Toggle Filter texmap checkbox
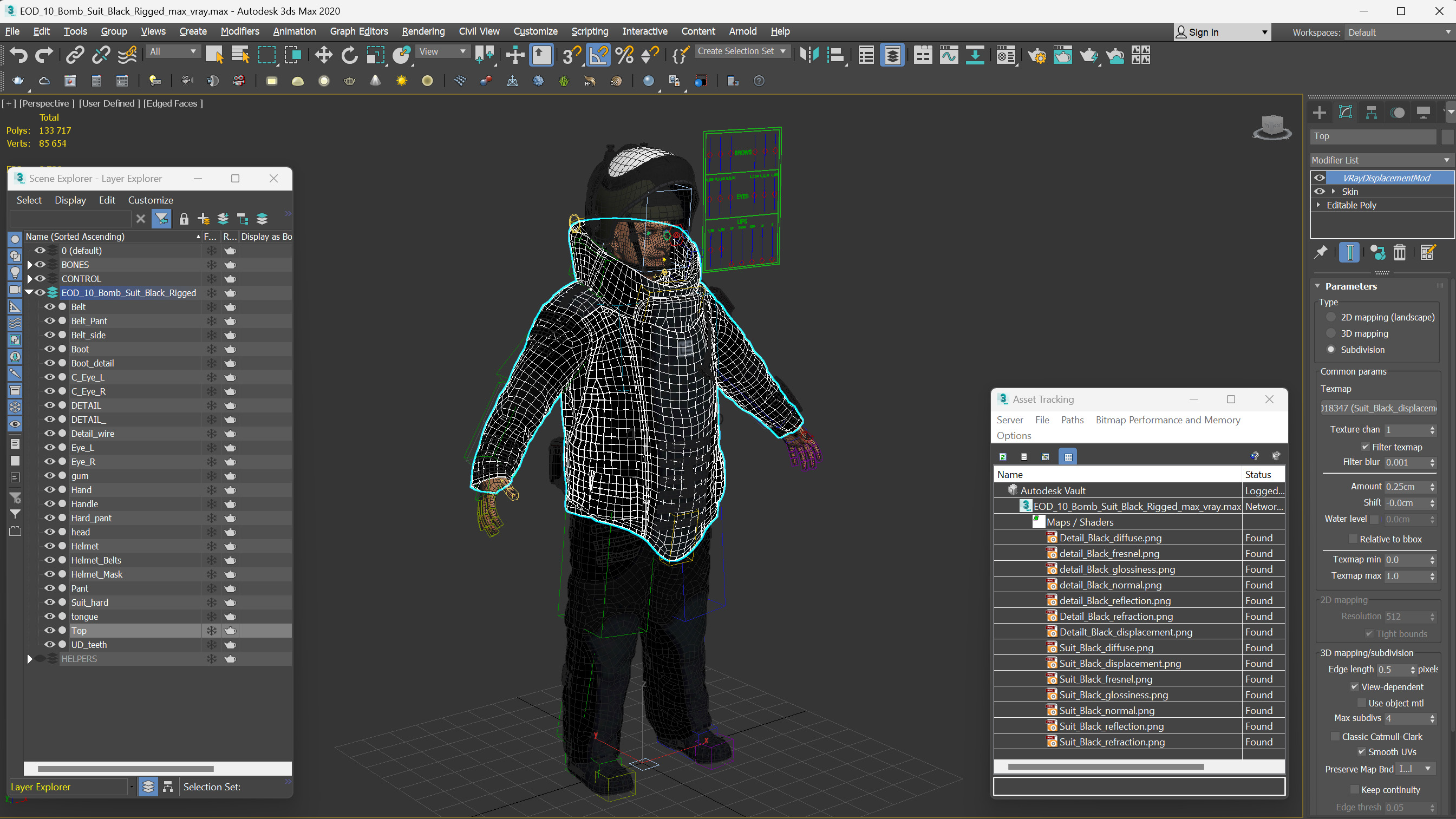The height and width of the screenshot is (819, 1456). point(1365,447)
